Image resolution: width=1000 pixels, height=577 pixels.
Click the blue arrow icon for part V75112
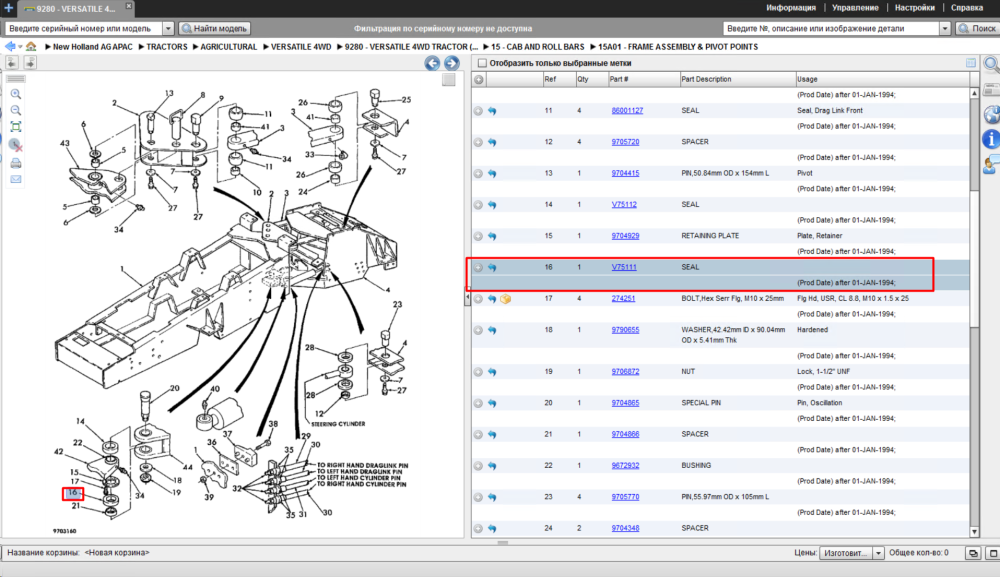492,205
